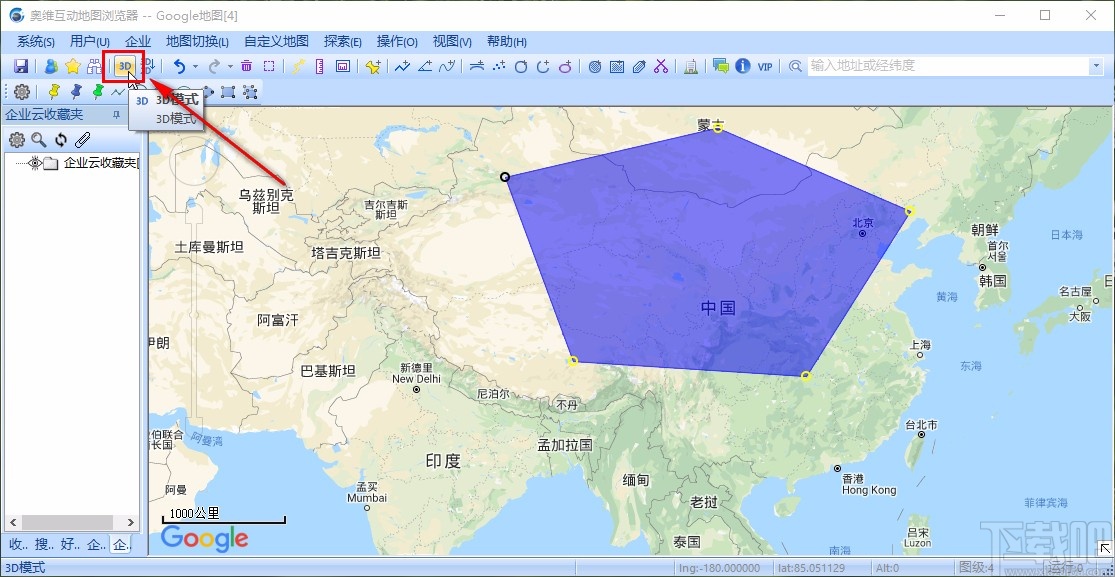Toggle the 3D mode toolbar button
Screen dimensions: 1115x577
tap(124, 66)
